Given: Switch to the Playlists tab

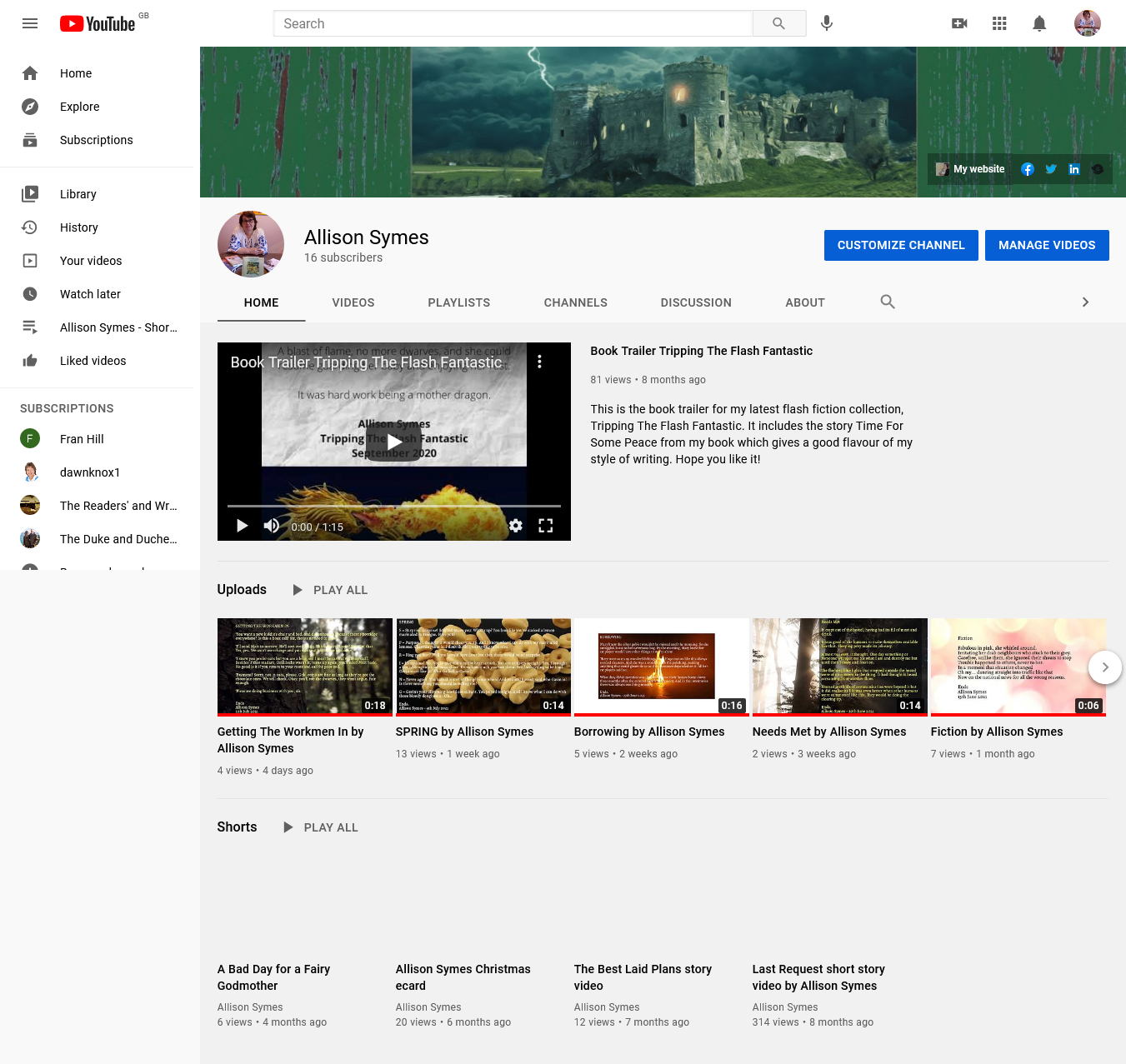Looking at the screenshot, I should (x=458, y=302).
